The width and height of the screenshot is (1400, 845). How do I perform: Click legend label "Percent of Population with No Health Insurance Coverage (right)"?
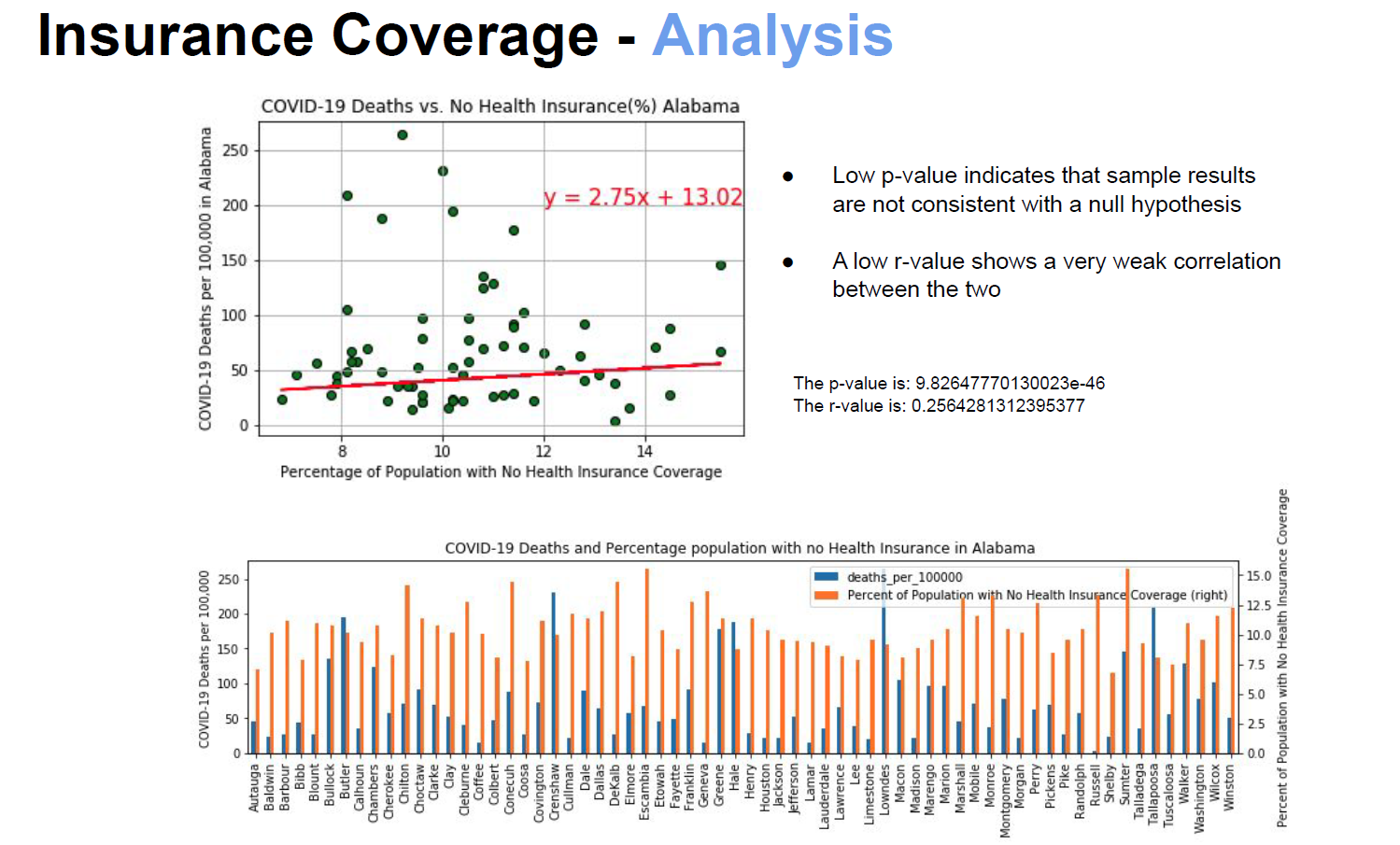[1037, 595]
